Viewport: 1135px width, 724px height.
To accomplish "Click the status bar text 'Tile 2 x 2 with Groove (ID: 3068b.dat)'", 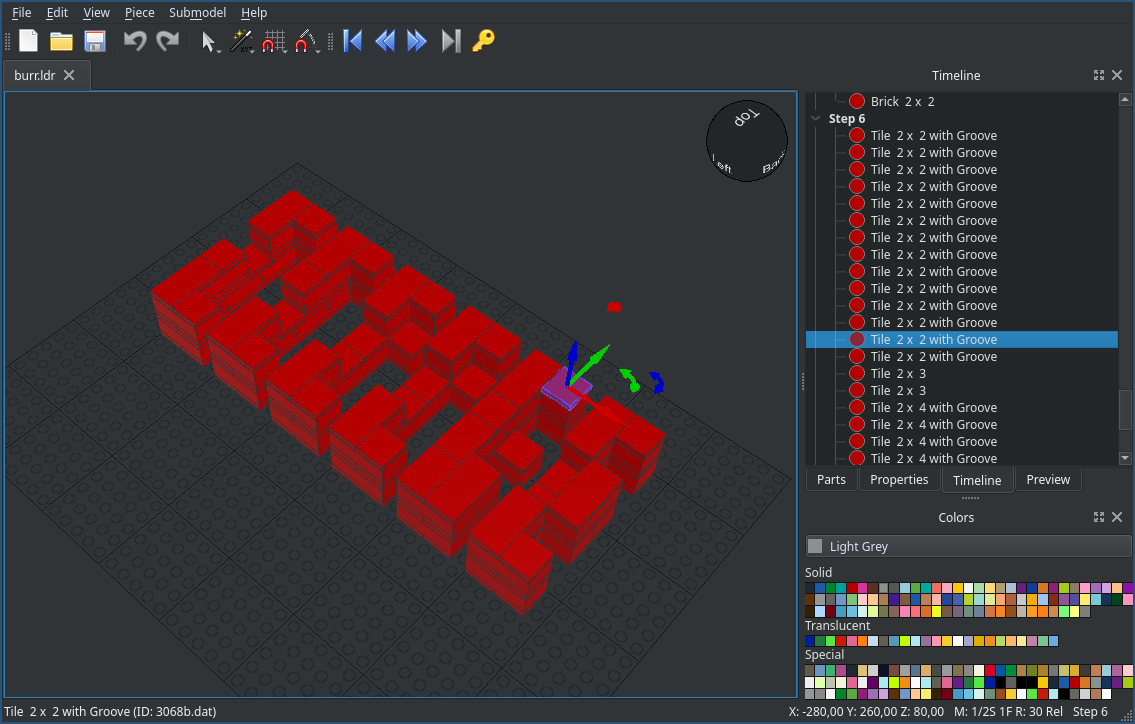I will coord(110,712).
